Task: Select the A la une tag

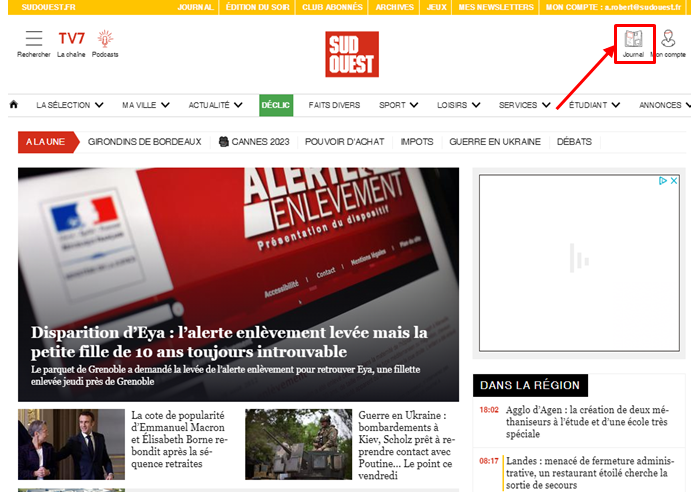Action: click(48, 142)
